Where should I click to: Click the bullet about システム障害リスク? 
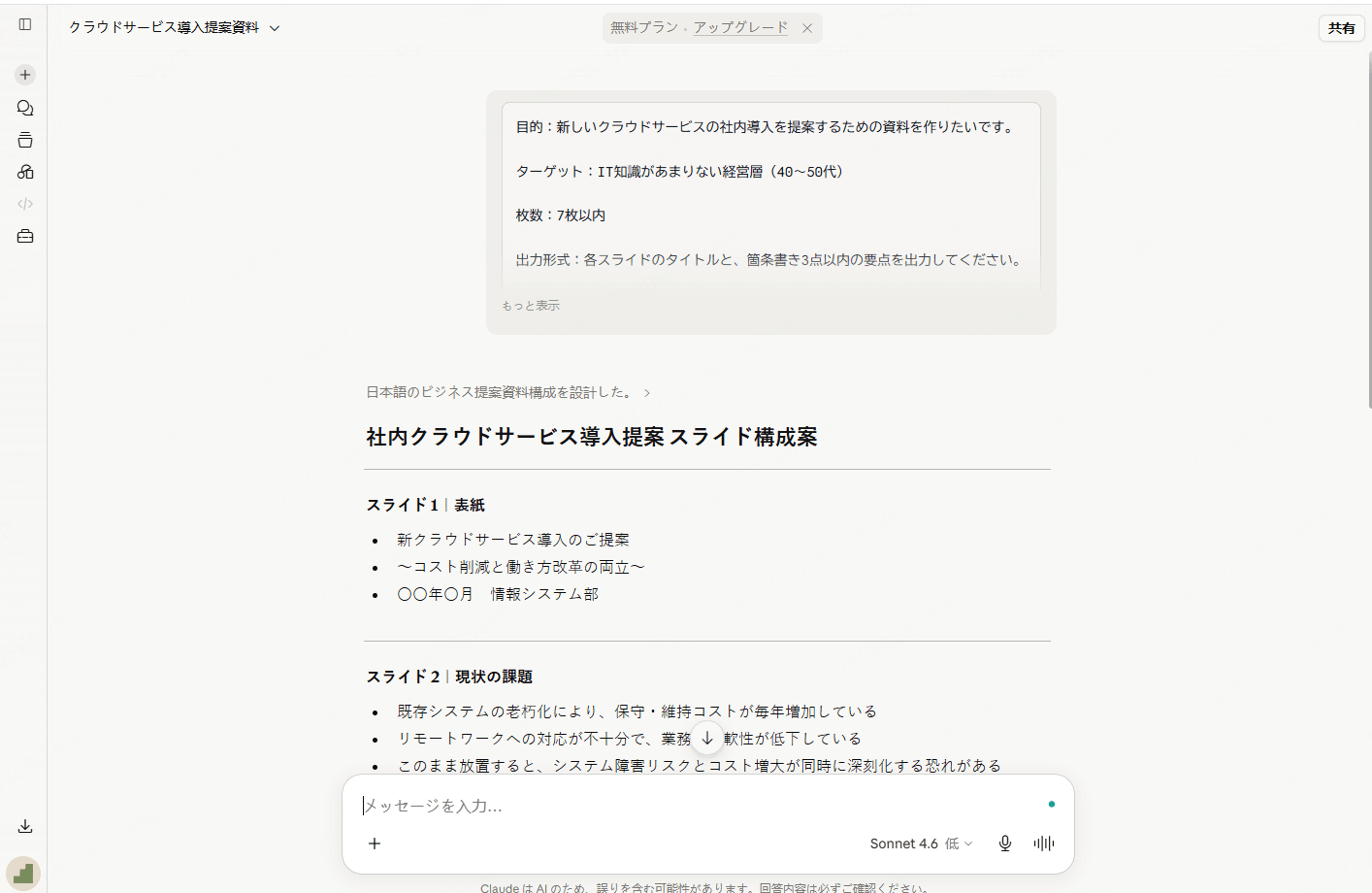click(x=700, y=766)
